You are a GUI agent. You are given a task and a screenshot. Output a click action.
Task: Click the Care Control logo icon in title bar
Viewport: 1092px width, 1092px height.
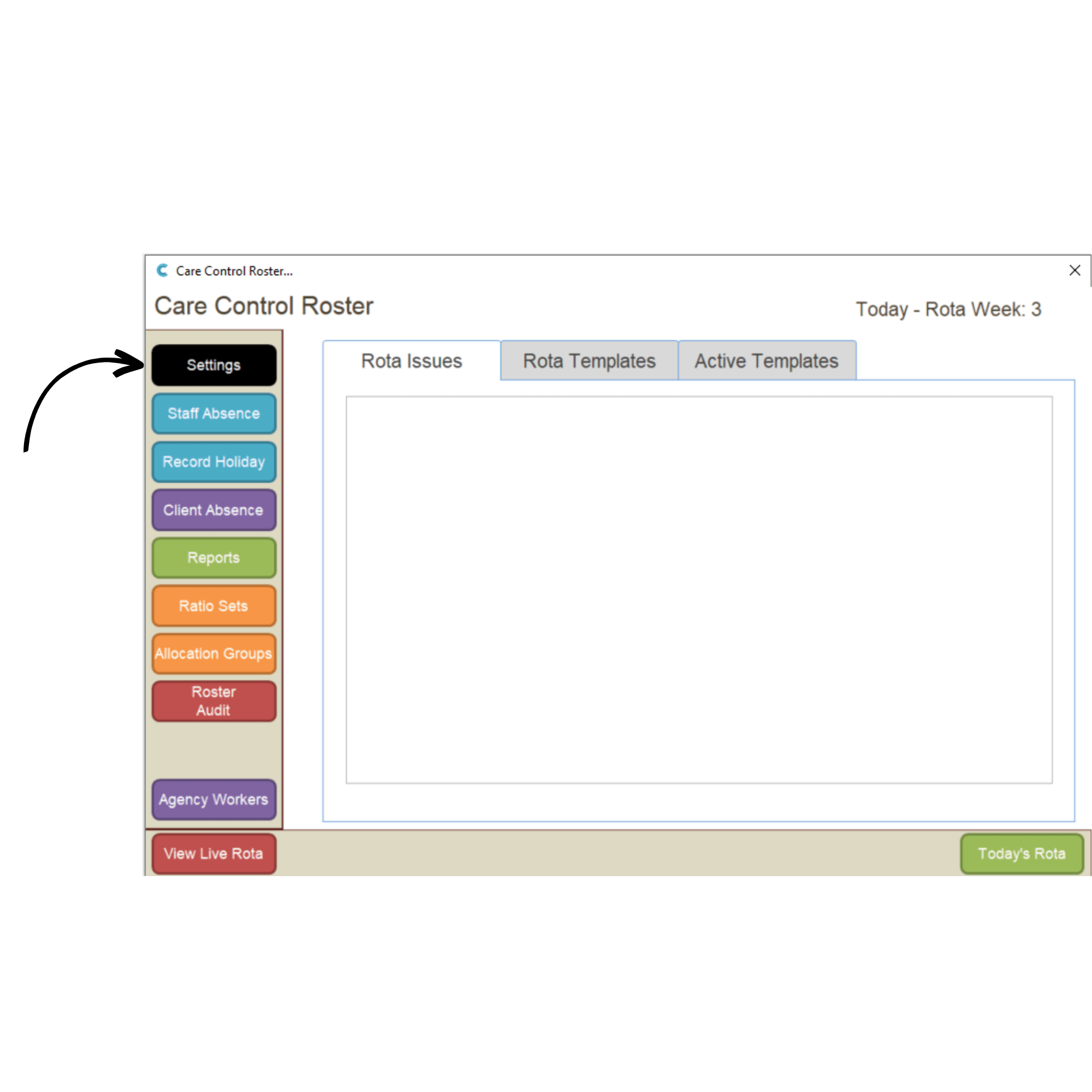point(162,270)
